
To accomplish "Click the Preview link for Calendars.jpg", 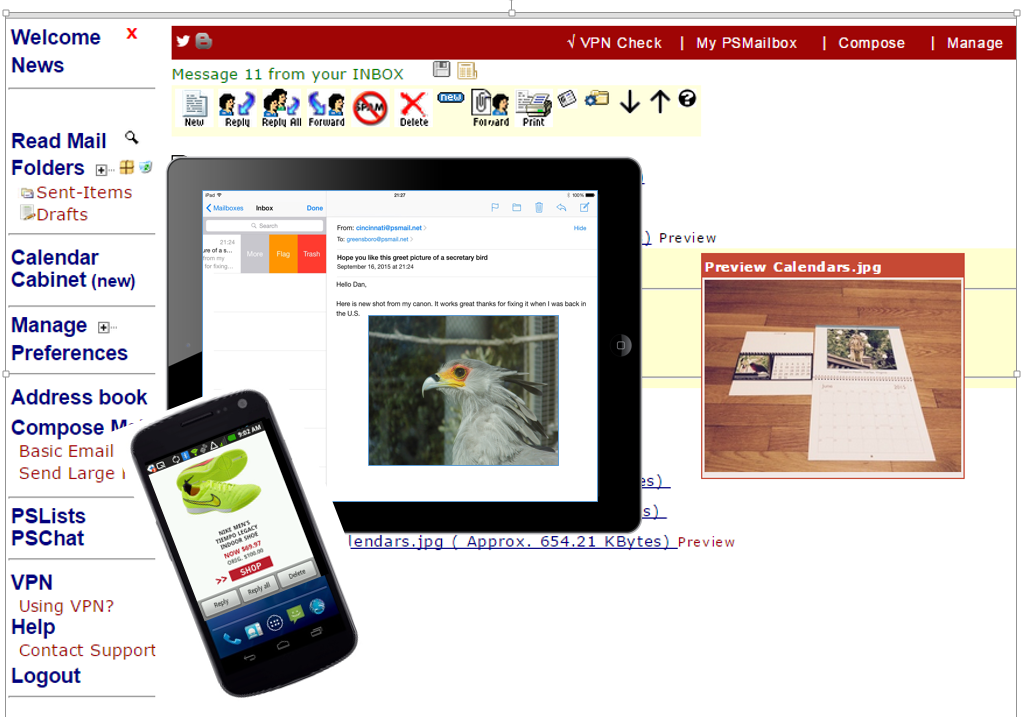I will point(707,542).
